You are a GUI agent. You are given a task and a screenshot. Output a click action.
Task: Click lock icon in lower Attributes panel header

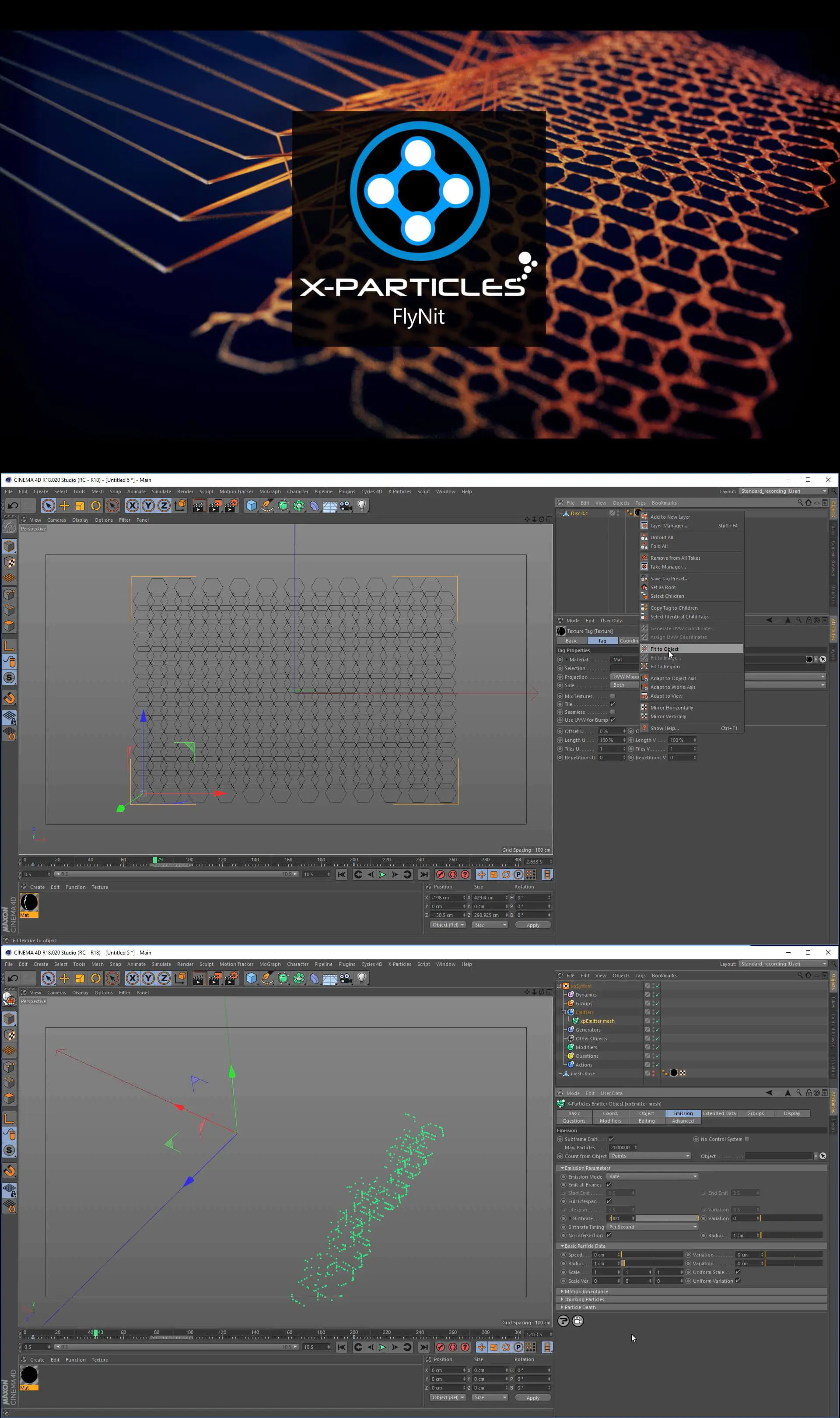(x=808, y=1093)
